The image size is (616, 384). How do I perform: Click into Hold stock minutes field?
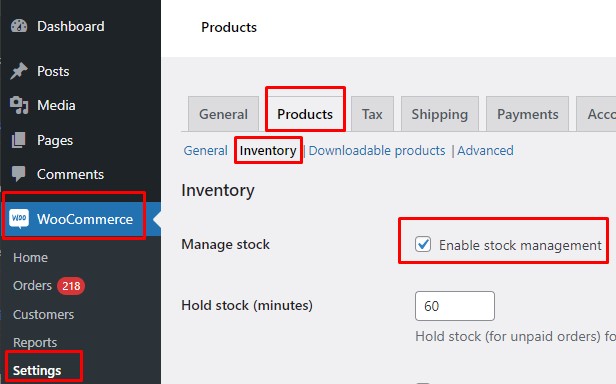coord(455,306)
